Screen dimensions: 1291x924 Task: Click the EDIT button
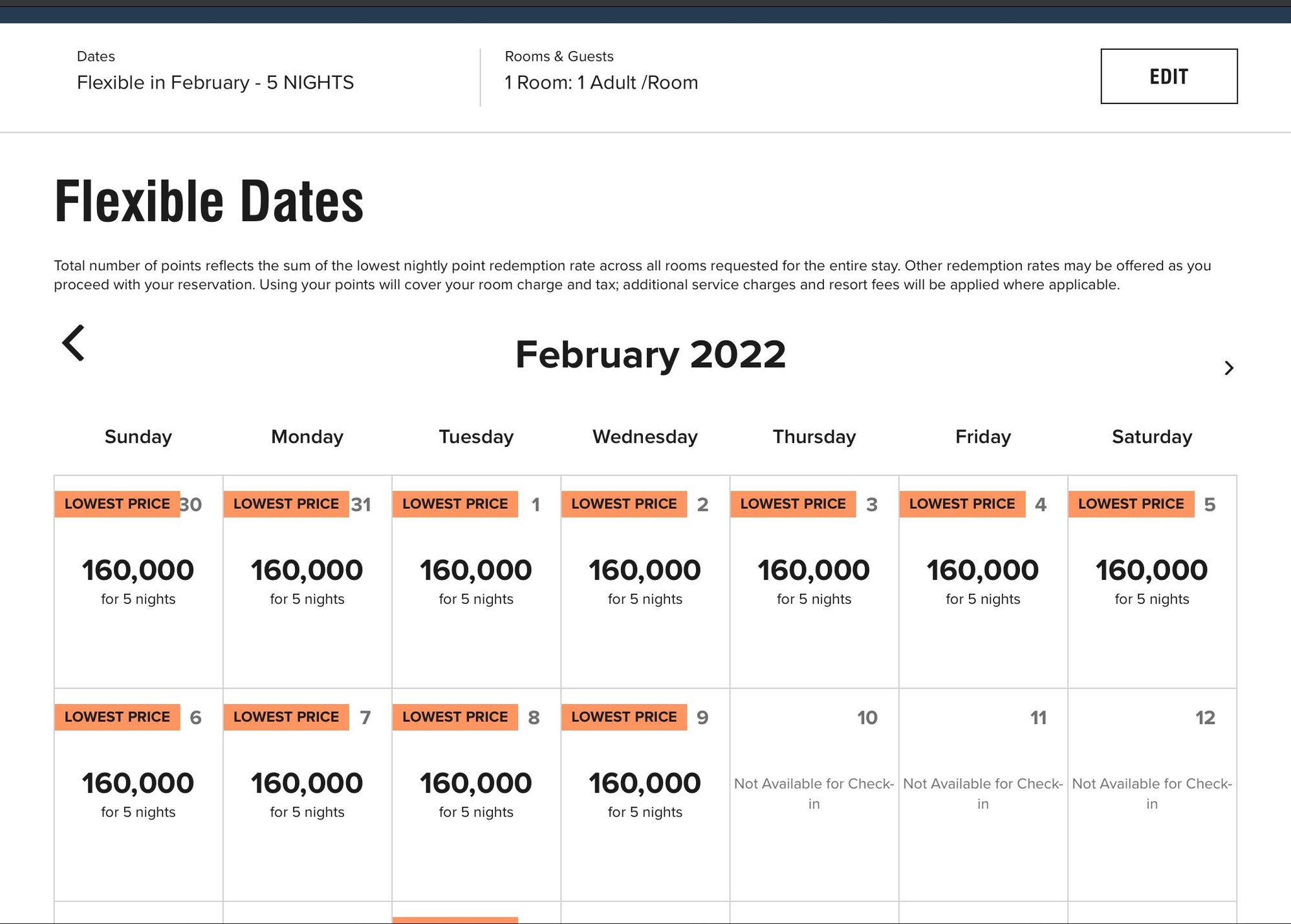[x=1169, y=76]
